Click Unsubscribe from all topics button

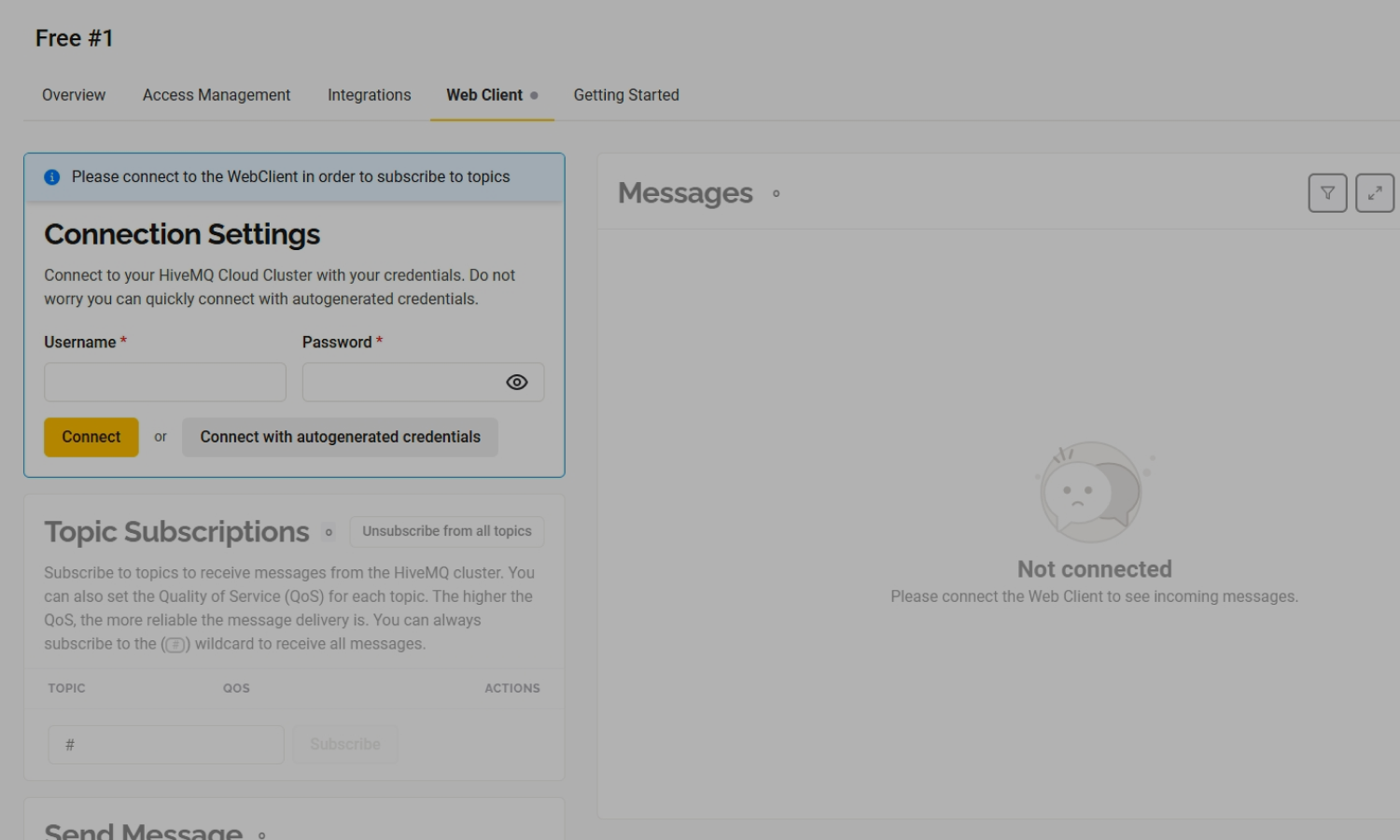point(447,531)
